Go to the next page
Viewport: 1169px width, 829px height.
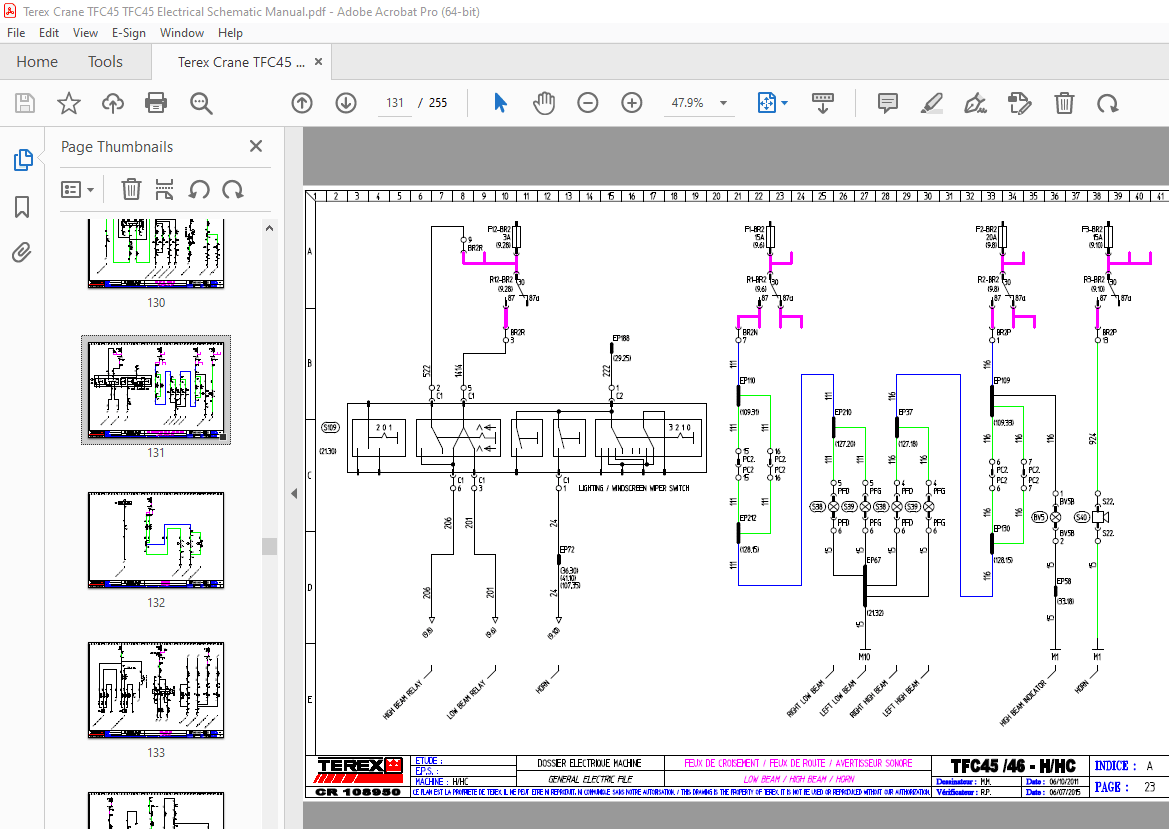[345, 102]
